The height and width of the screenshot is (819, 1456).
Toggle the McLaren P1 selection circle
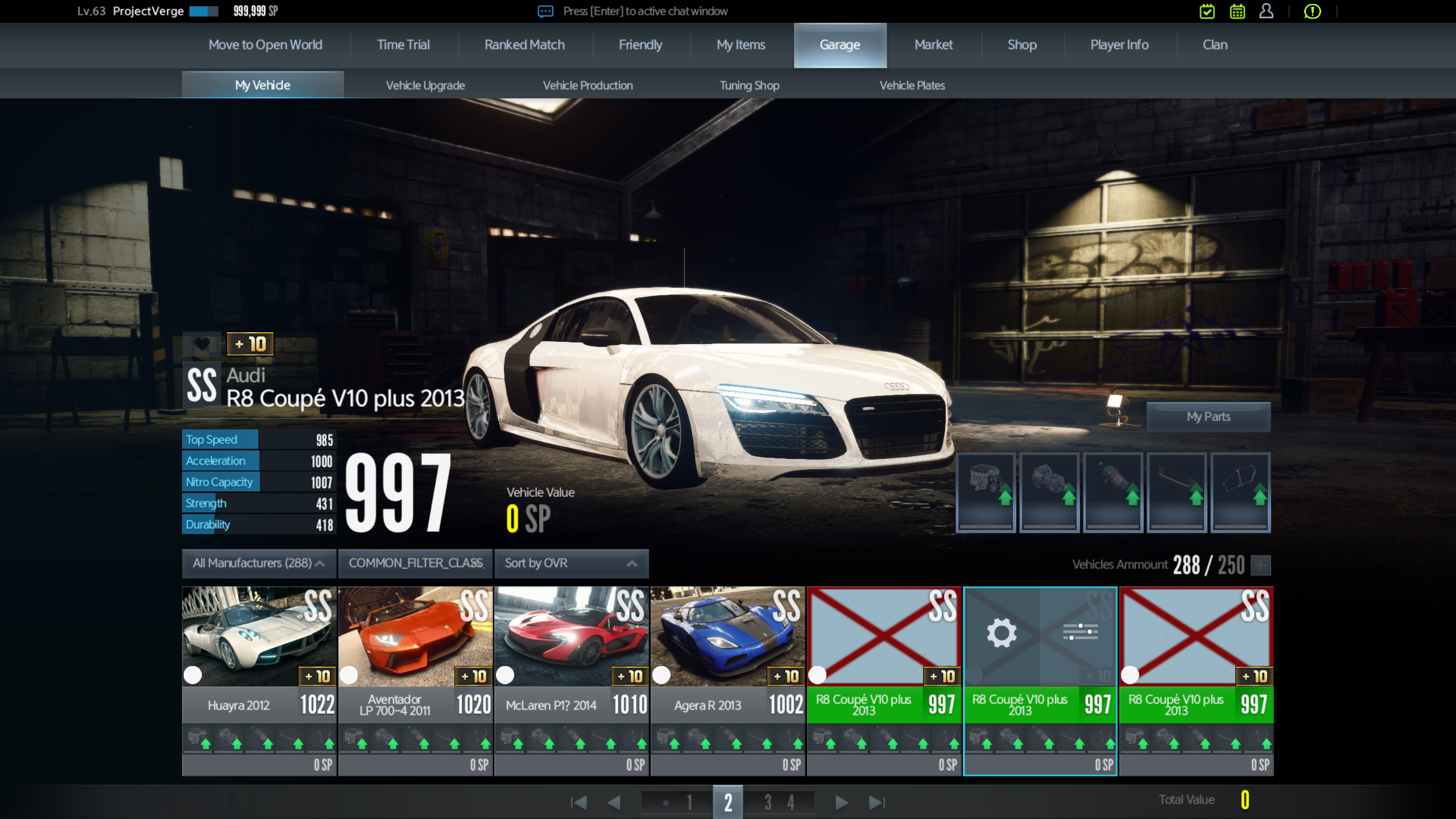click(x=505, y=675)
